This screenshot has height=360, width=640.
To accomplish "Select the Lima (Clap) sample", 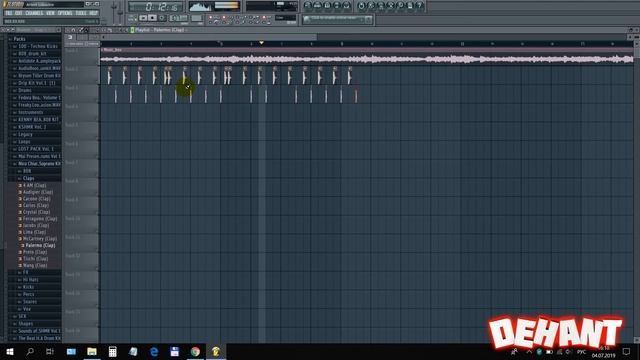I will click(34, 232).
